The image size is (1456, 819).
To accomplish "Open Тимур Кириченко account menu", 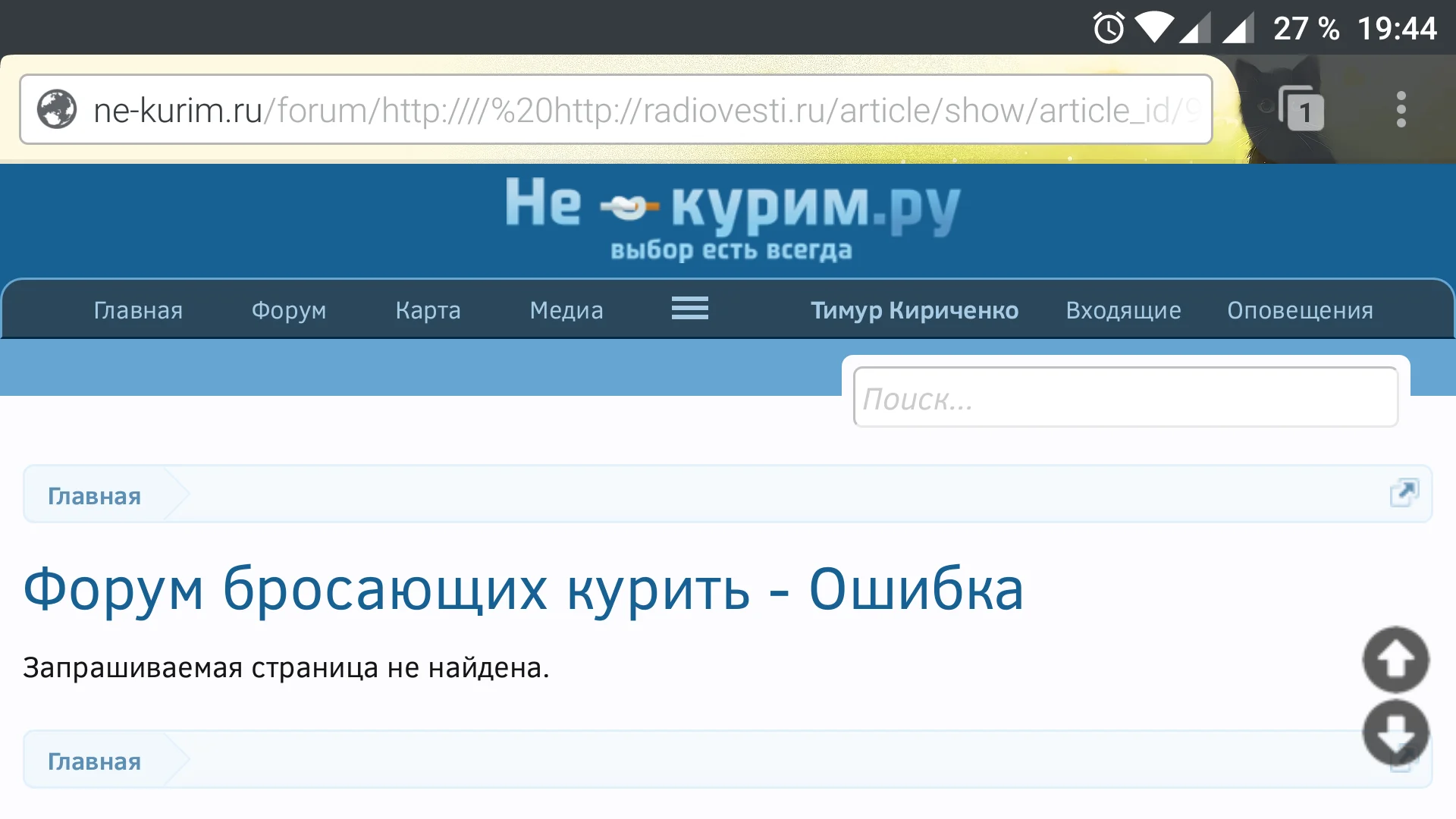I will [914, 310].
